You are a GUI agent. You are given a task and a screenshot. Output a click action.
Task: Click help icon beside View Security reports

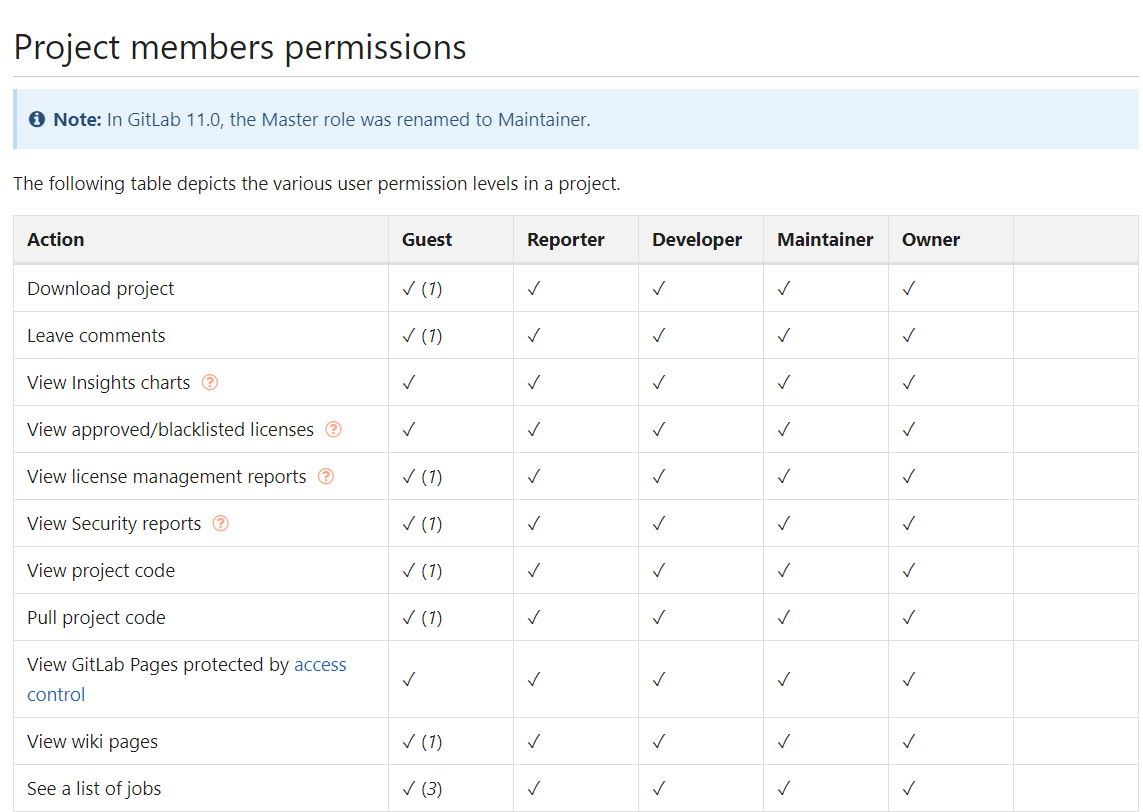click(221, 523)
